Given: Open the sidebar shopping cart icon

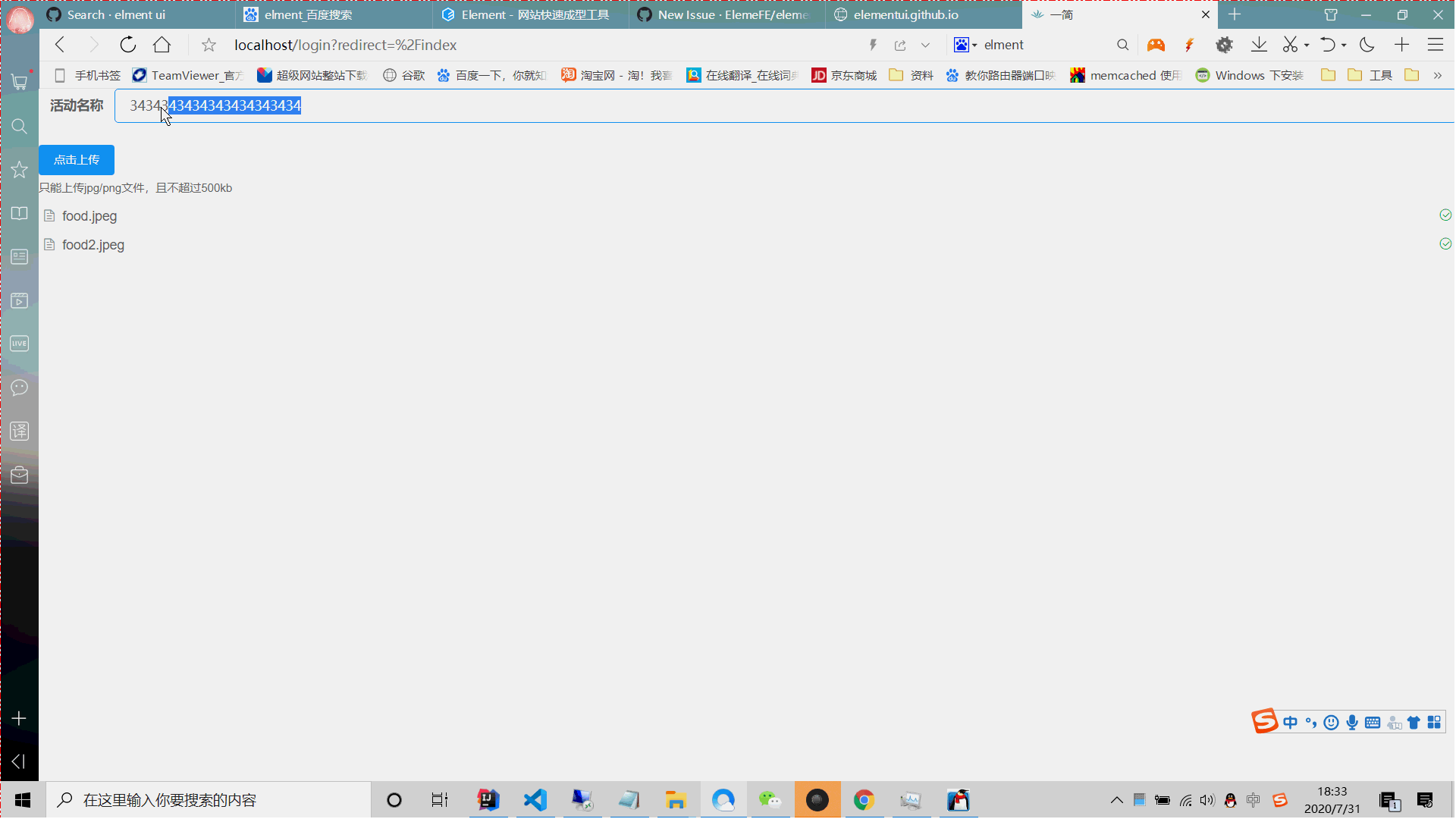Looking at the screenshot, I should pyautogui.click(x=20, y=82).
